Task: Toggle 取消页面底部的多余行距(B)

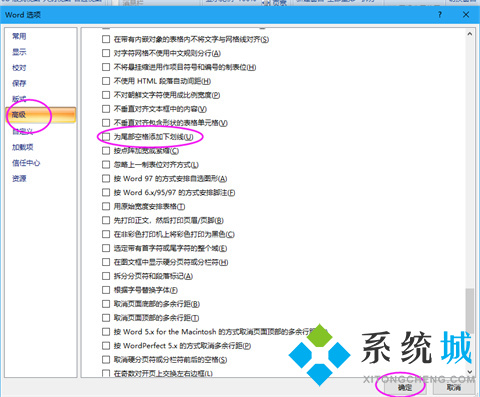Action: (x=106, y=304)
